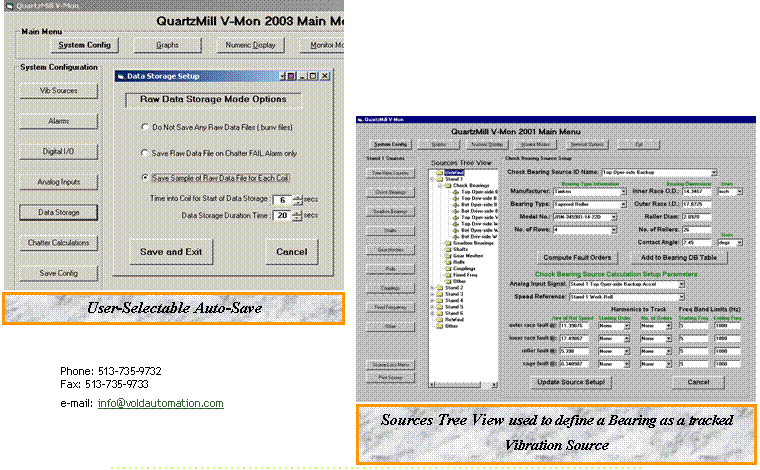Open the Model No. dropdown
Image resolution: width=760 pixels, height=470 pixels.
point(614,217)
